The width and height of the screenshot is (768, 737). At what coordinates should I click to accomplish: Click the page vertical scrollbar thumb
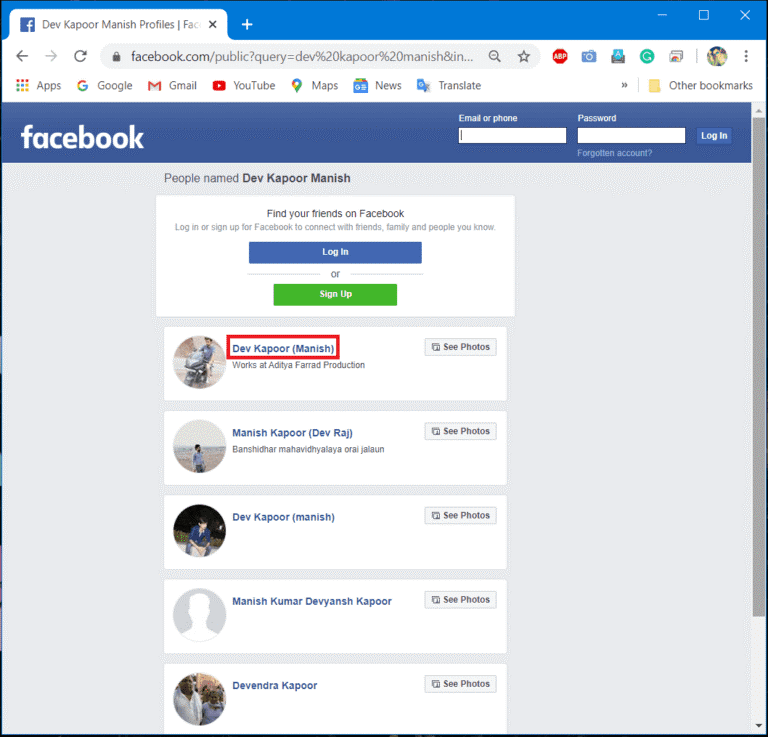click(x=759, y=367)
